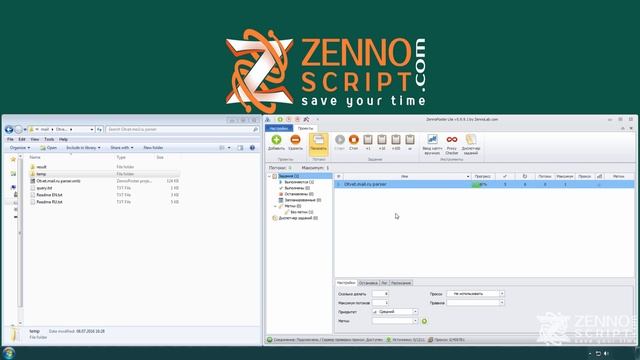
Task: Select the query.txt file
Action: point(44,188)
